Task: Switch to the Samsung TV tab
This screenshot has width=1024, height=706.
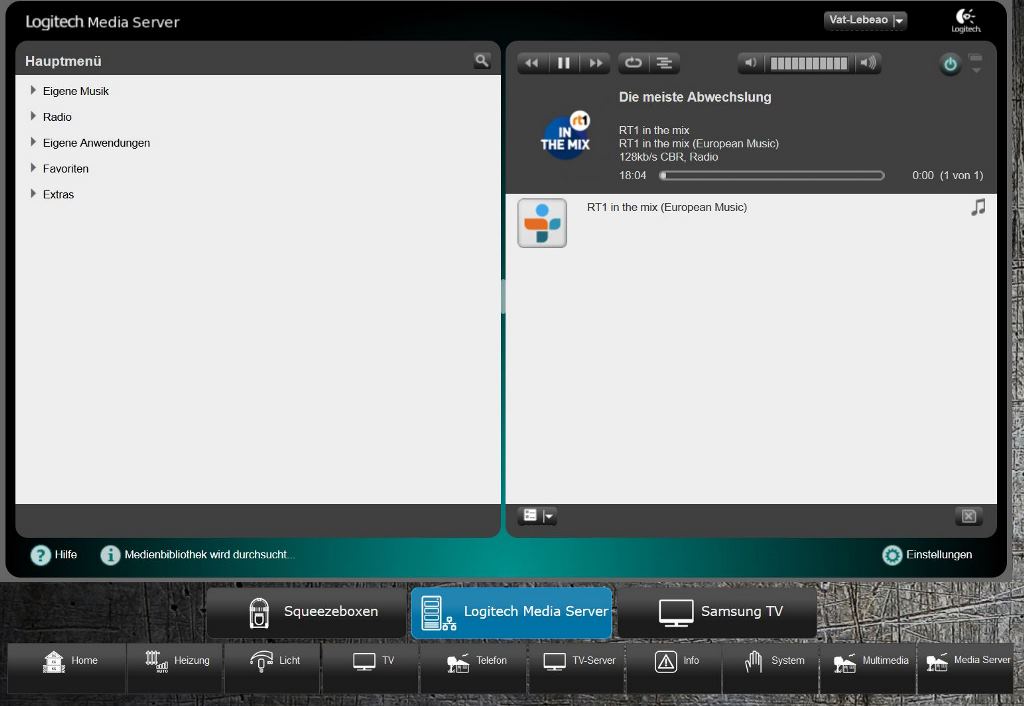Action: pos(717,612)
